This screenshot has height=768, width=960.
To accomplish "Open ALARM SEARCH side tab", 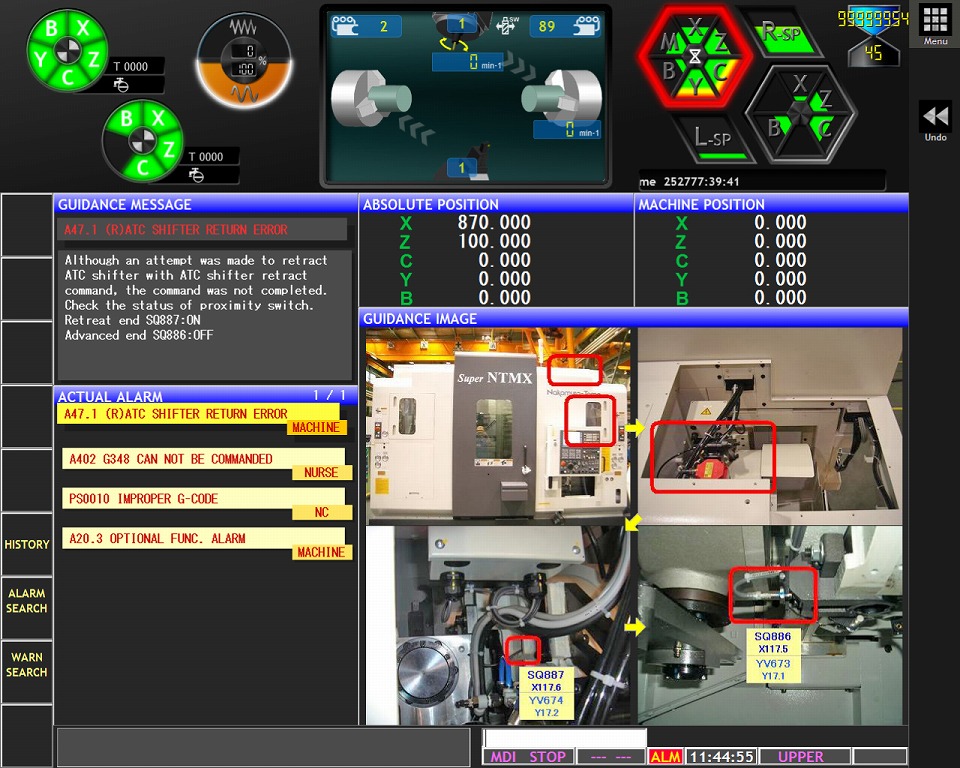I will click(x=27, y=601).
